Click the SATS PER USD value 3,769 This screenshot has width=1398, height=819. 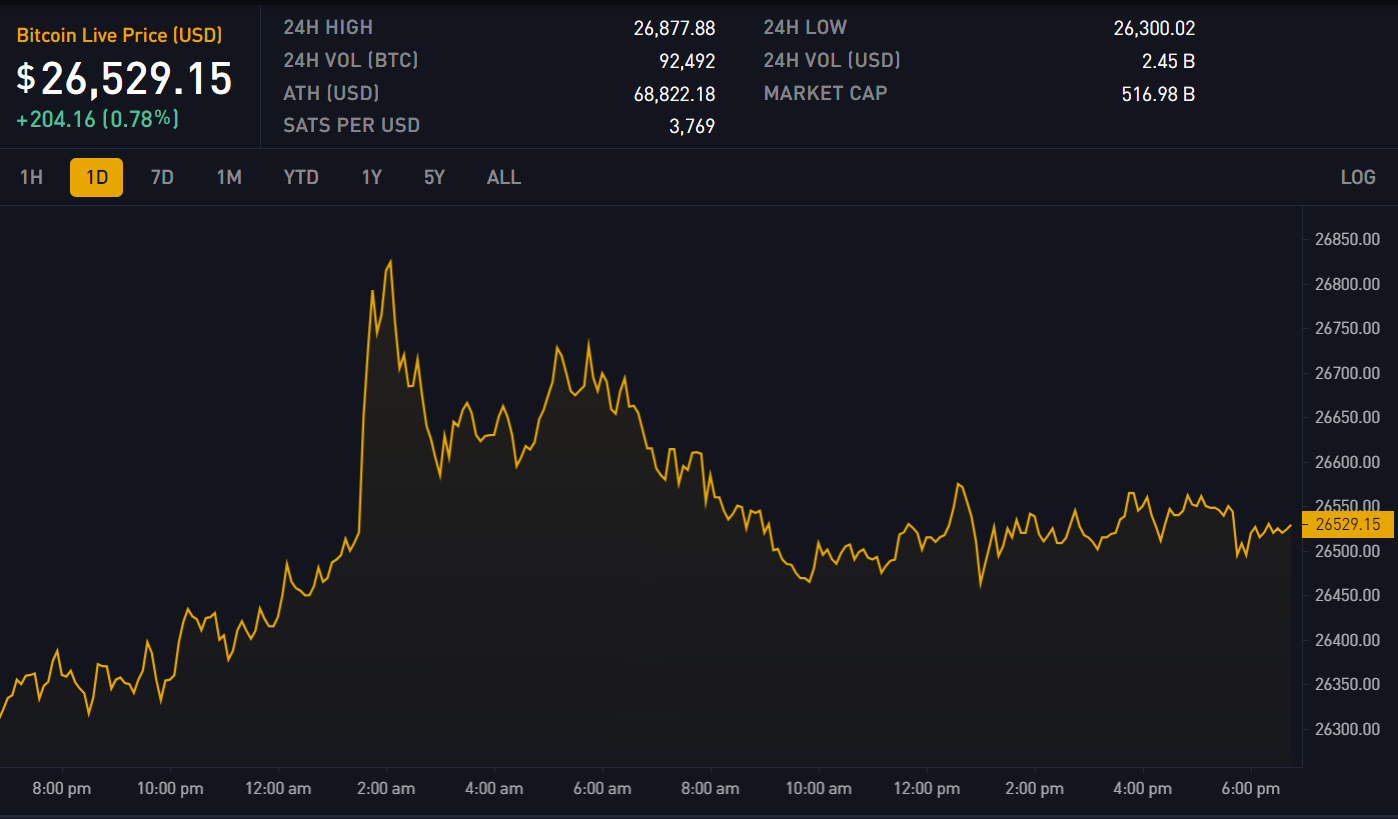[x=691, y=126]
